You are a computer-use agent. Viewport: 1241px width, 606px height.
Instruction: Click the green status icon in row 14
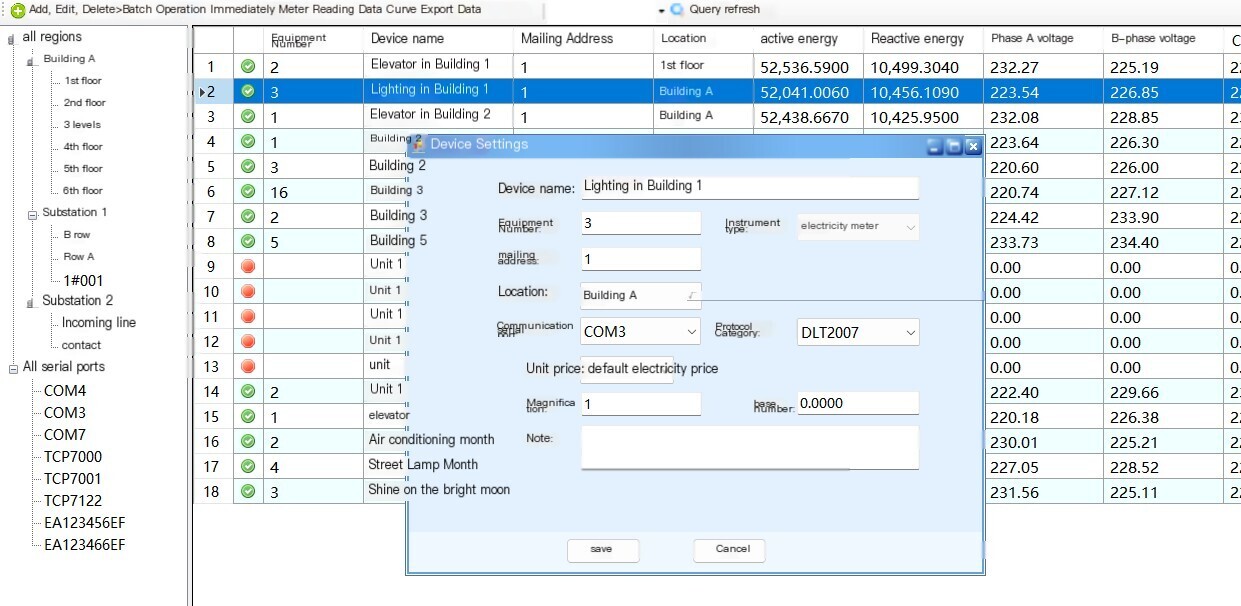[x=248, y=391]
